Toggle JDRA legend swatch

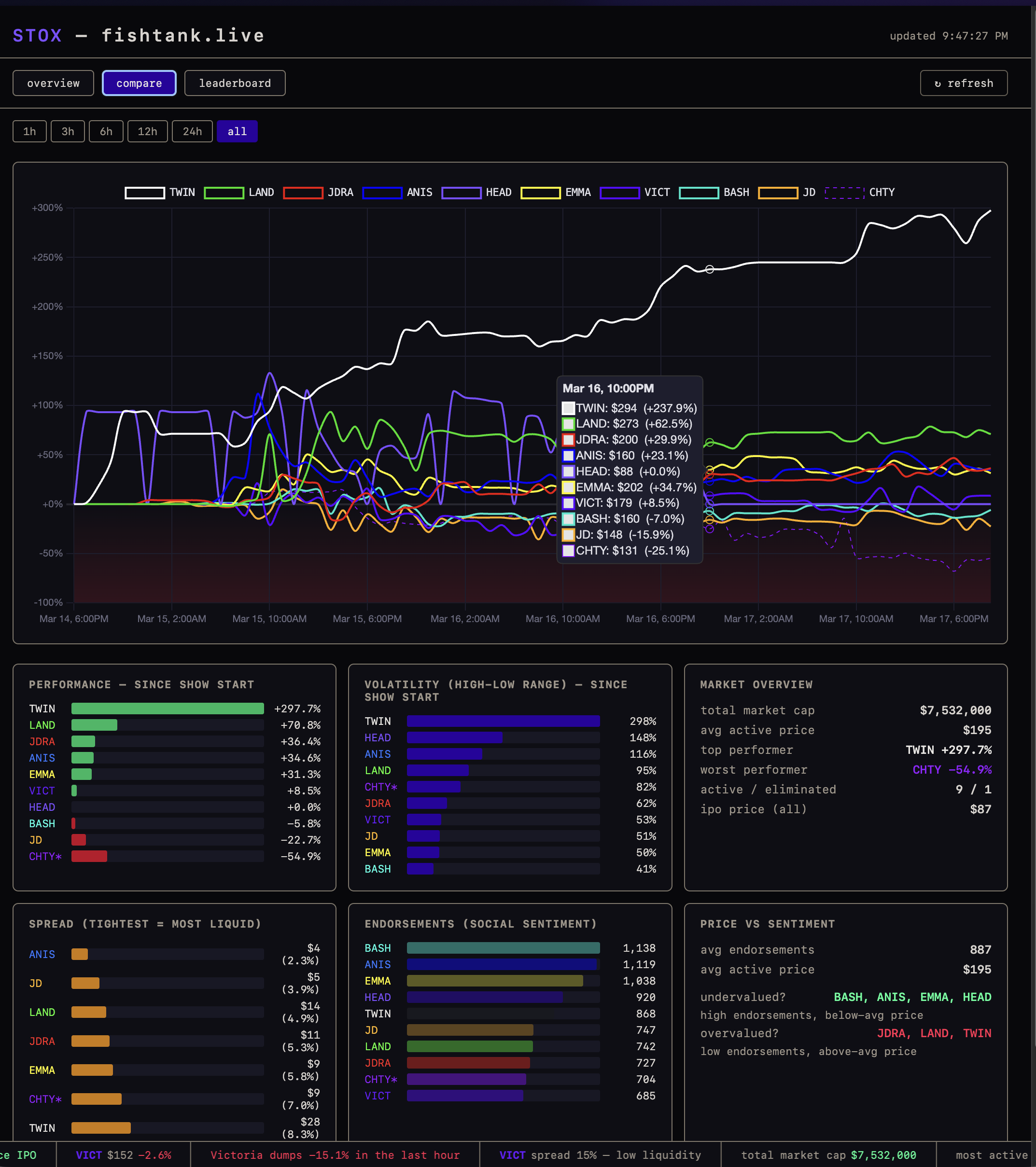coord(303,193)
